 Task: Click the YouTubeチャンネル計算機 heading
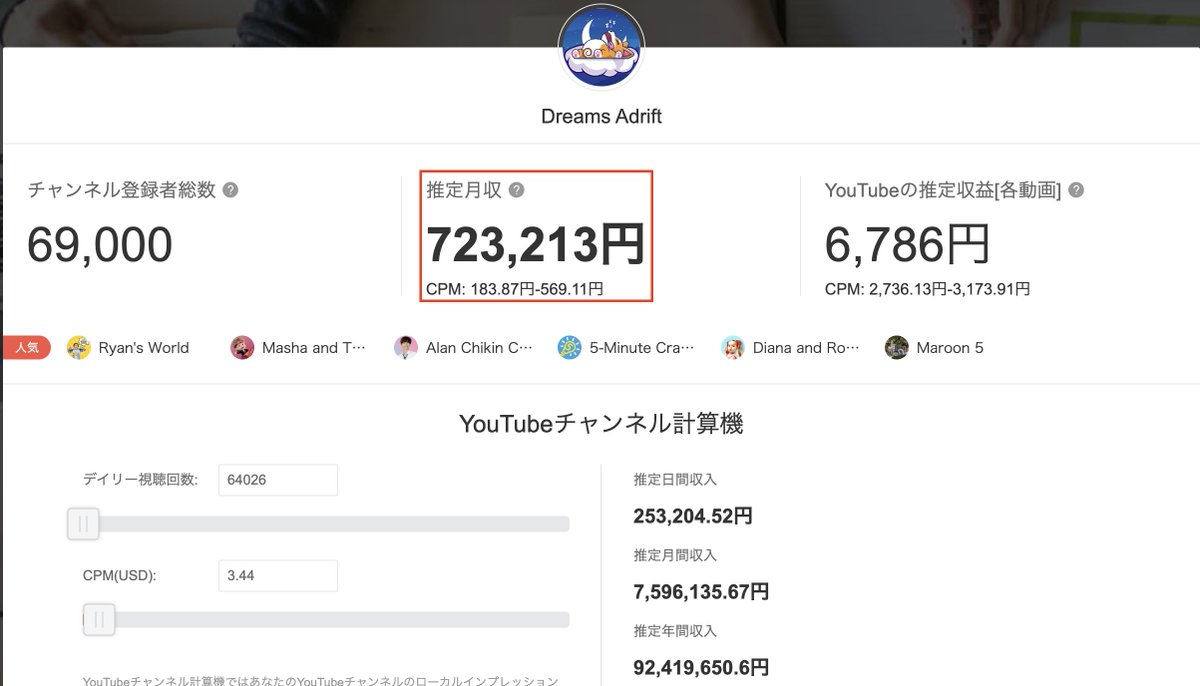click(601, 424)
